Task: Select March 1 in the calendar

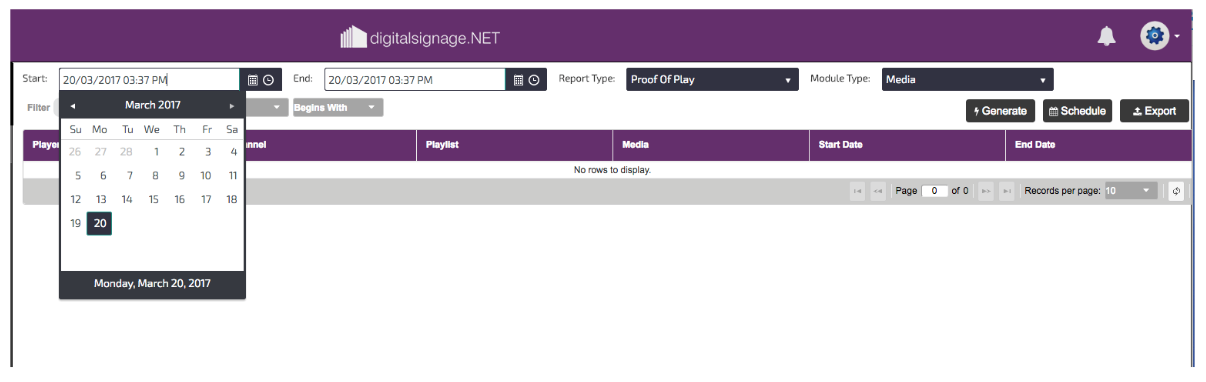Action: click(156, 152)
